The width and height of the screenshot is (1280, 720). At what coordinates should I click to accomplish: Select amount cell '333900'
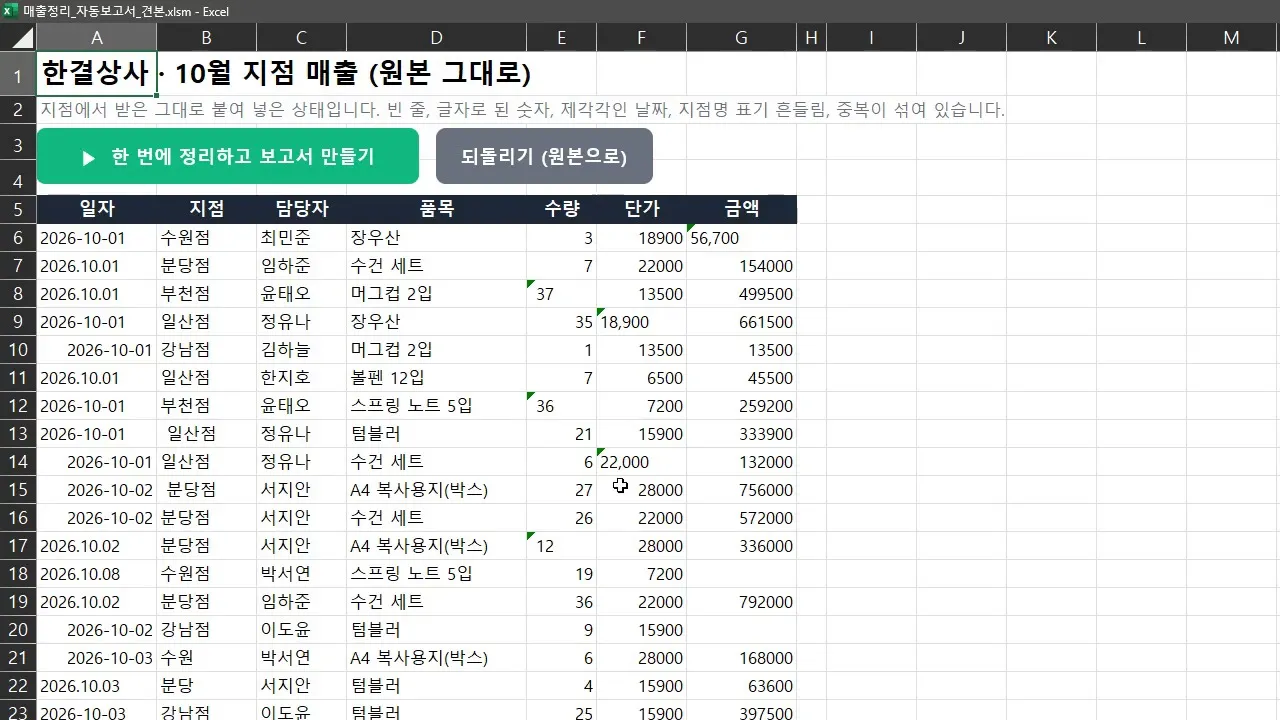point(741,434)
